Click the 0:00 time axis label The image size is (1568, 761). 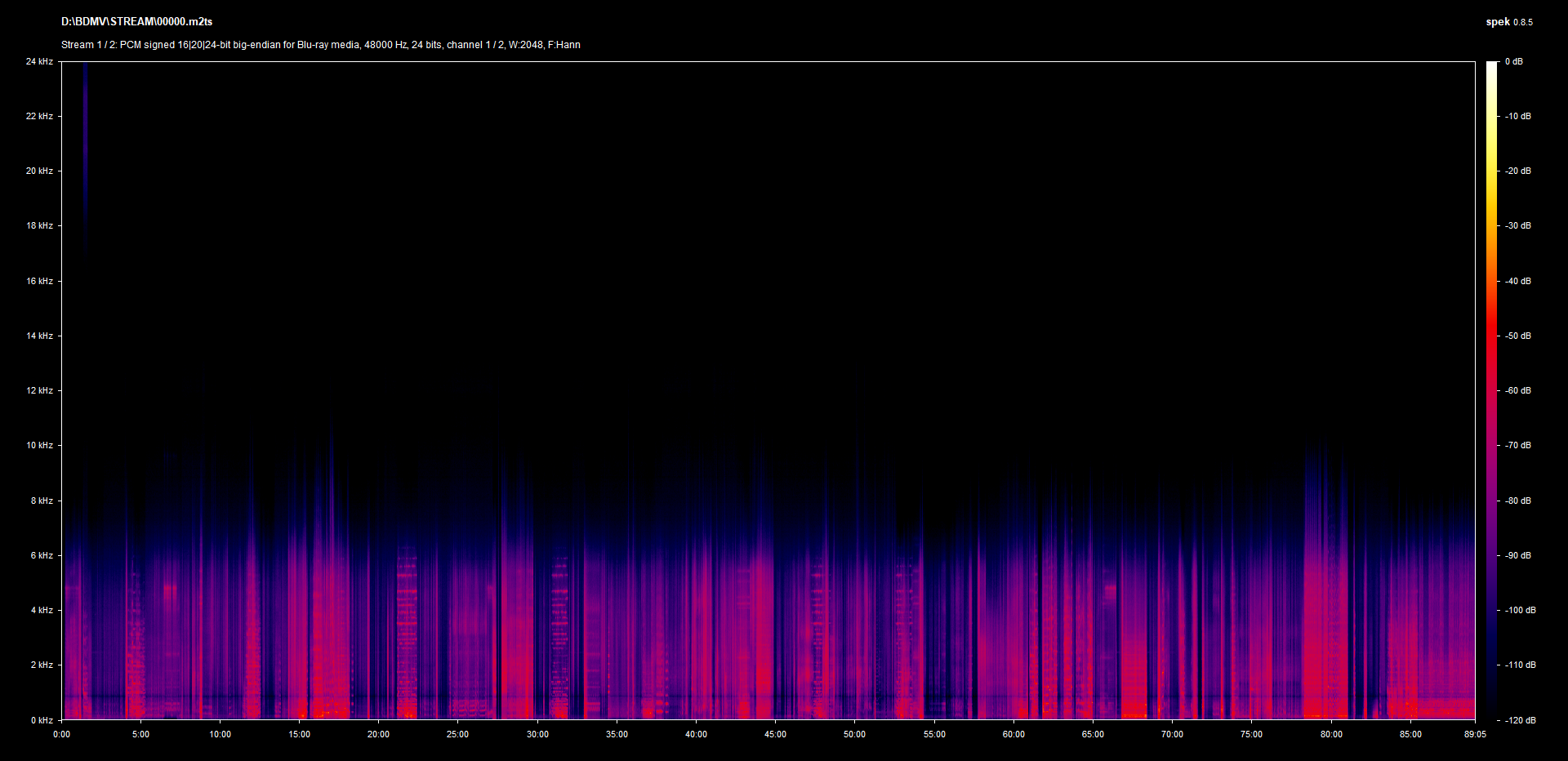(x=61, y=734)
